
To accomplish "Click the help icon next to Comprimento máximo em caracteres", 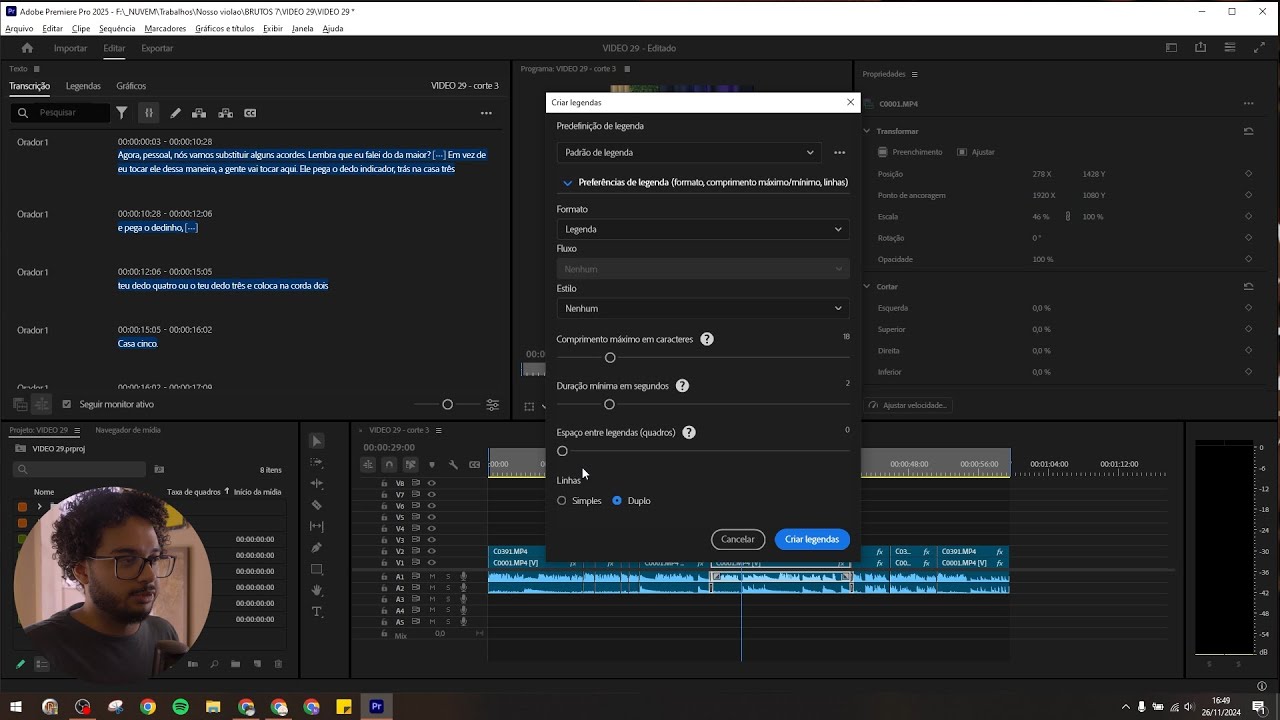I will tap(707, 339).
